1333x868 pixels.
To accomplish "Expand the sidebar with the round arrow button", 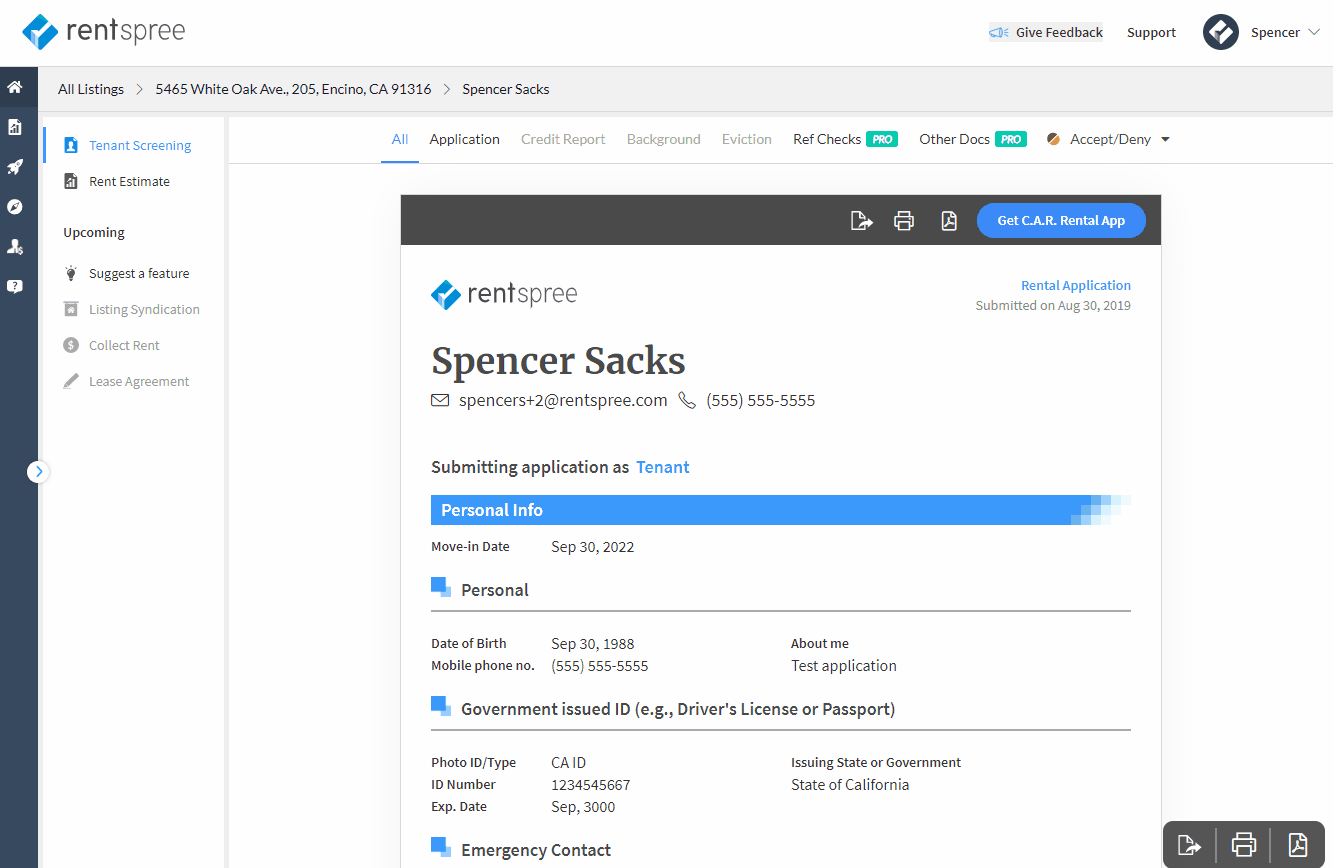I will tap(38, 471).
